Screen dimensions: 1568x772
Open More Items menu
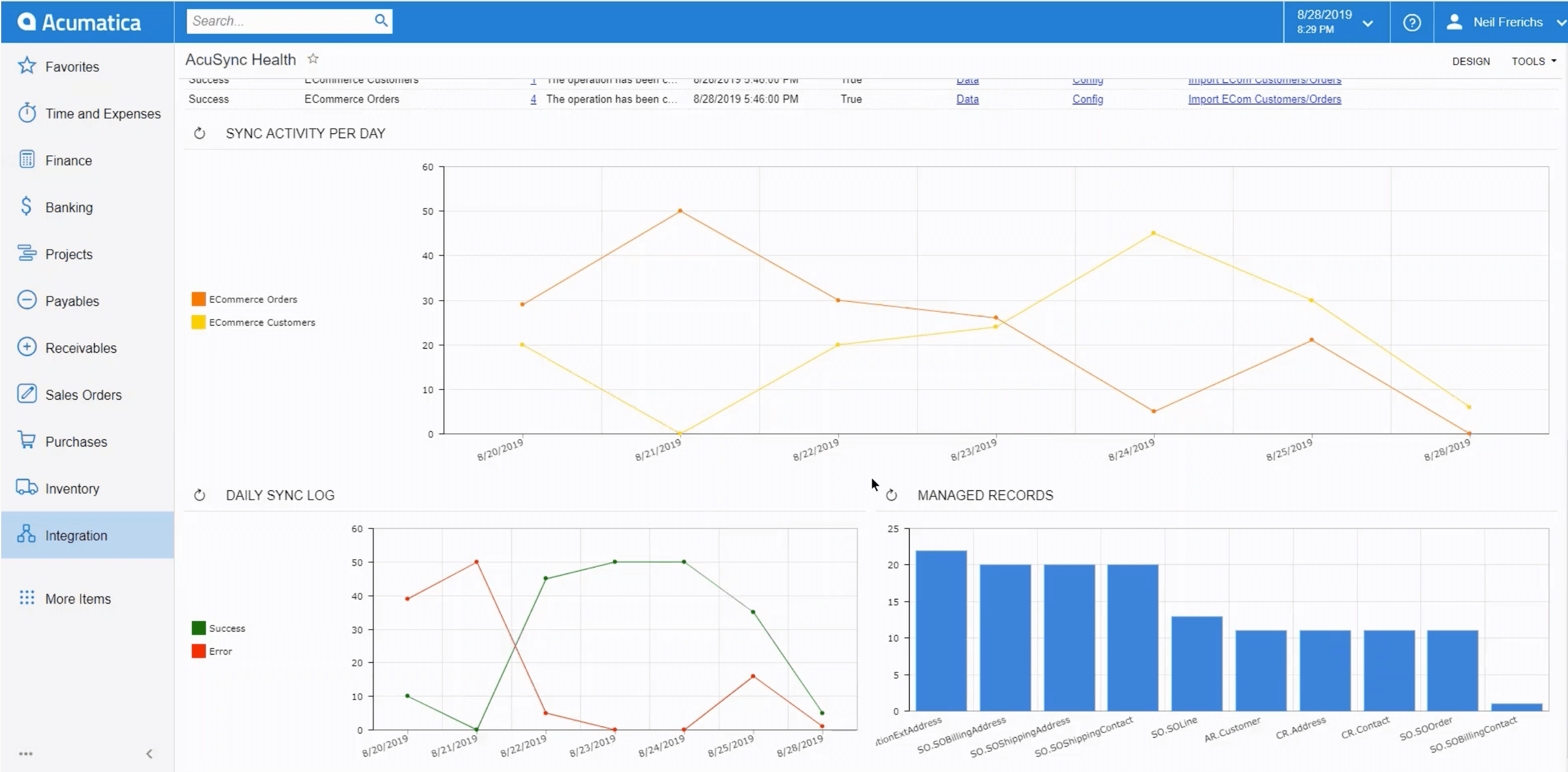87,598
